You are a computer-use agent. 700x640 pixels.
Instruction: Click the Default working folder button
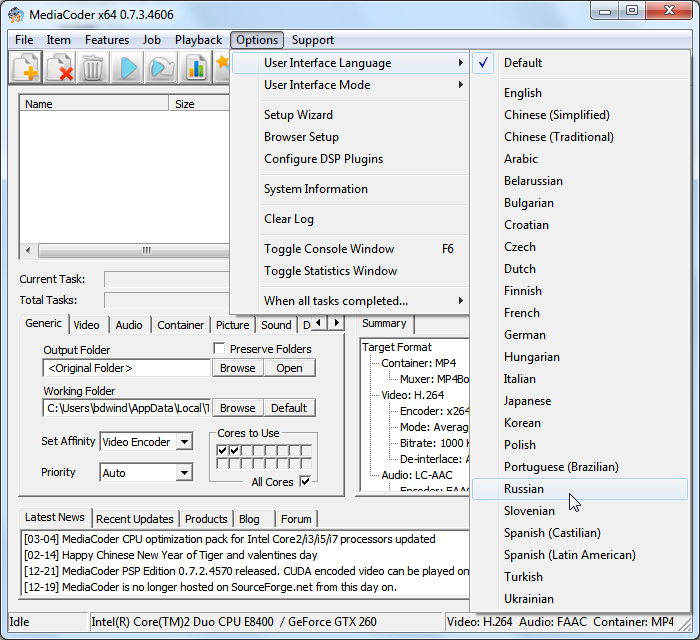(x=289, y=408)
